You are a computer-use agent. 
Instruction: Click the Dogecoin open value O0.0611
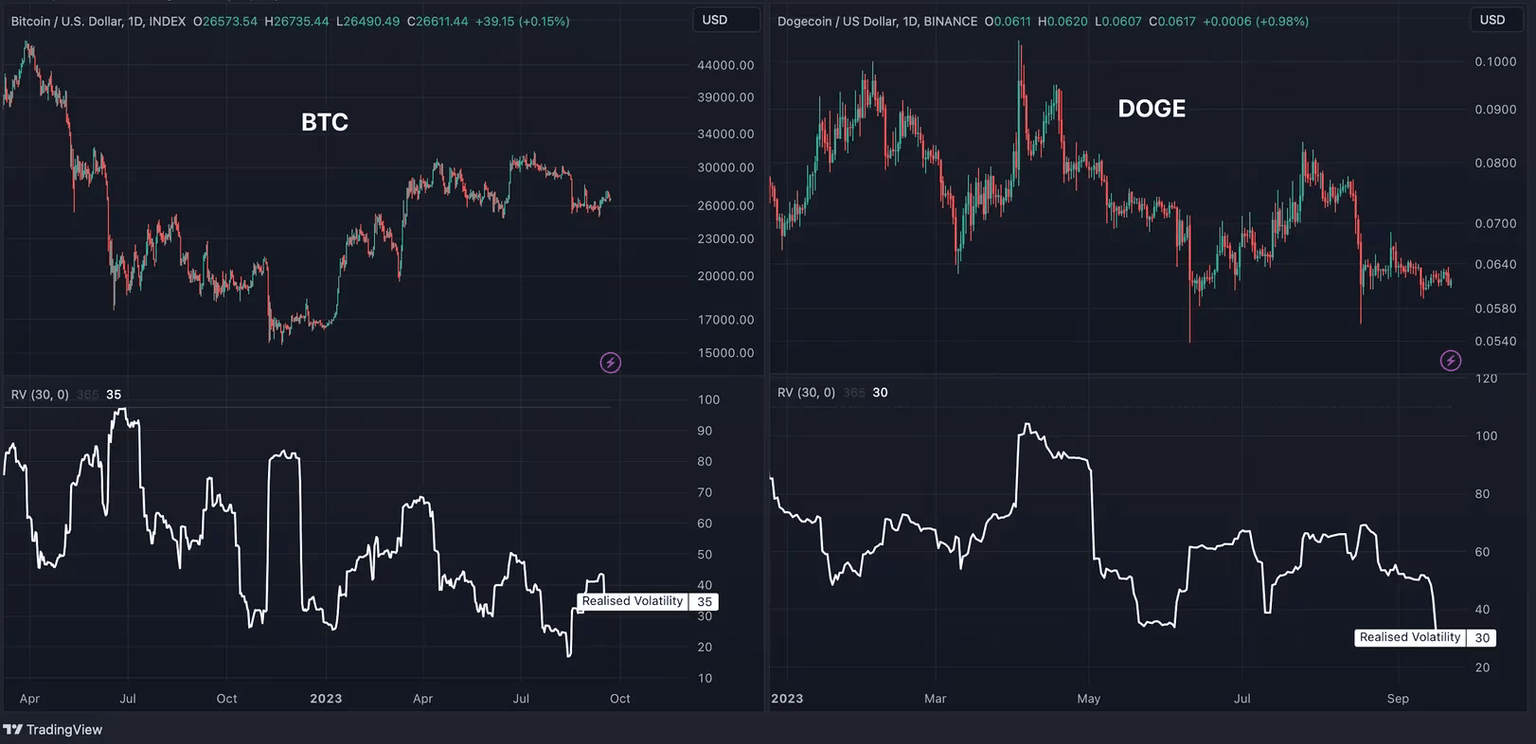(x=1007, y=21)
